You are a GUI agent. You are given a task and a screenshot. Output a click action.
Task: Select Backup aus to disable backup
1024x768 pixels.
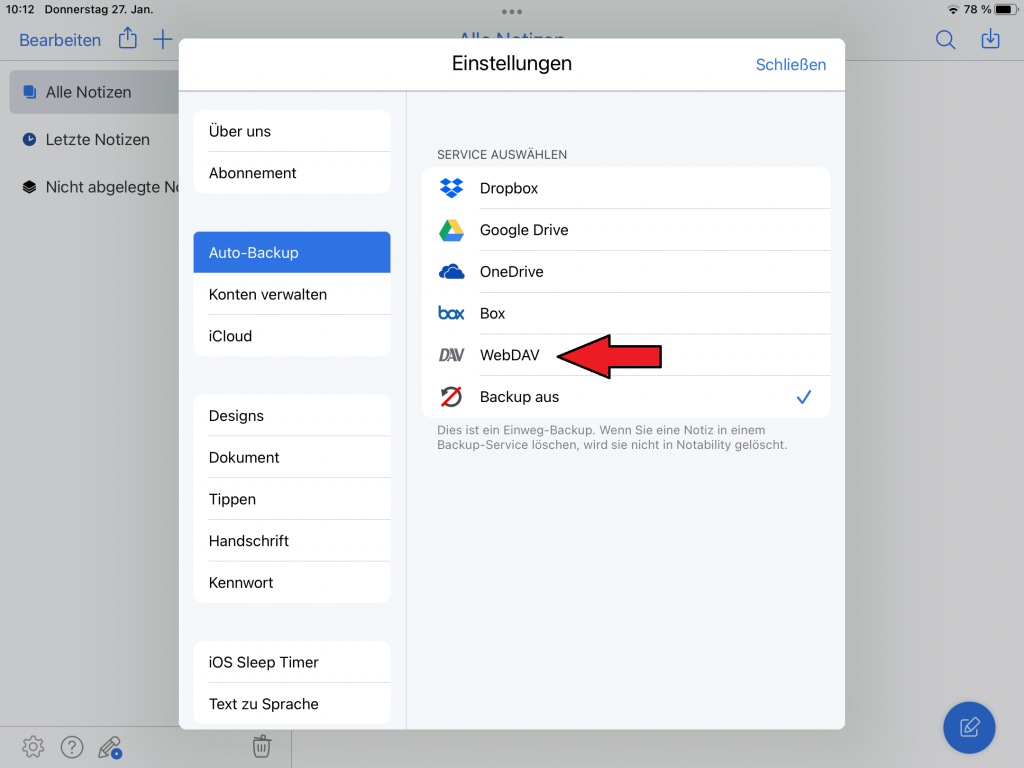coord(519,397)
